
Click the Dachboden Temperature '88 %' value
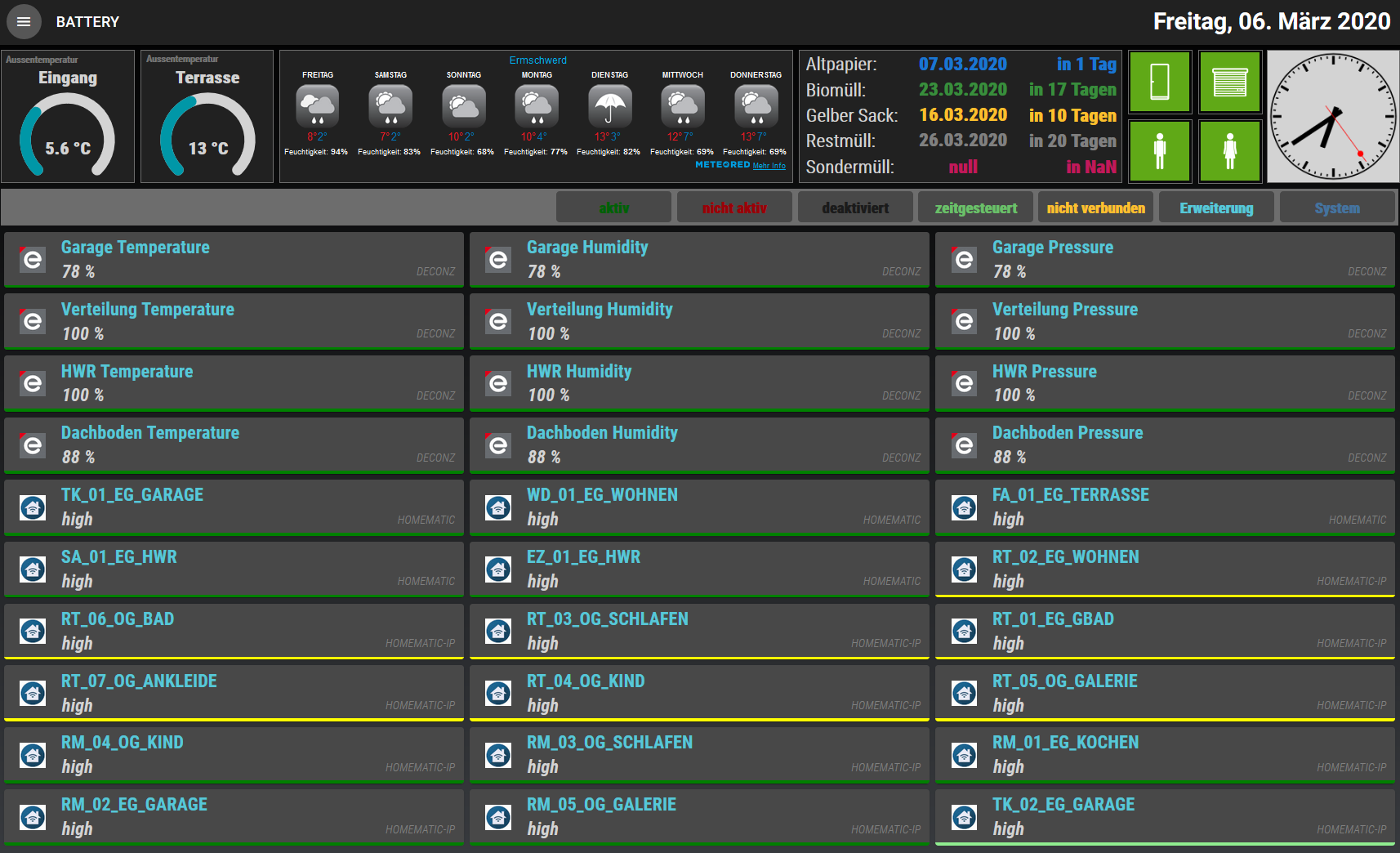click(78, 457)
